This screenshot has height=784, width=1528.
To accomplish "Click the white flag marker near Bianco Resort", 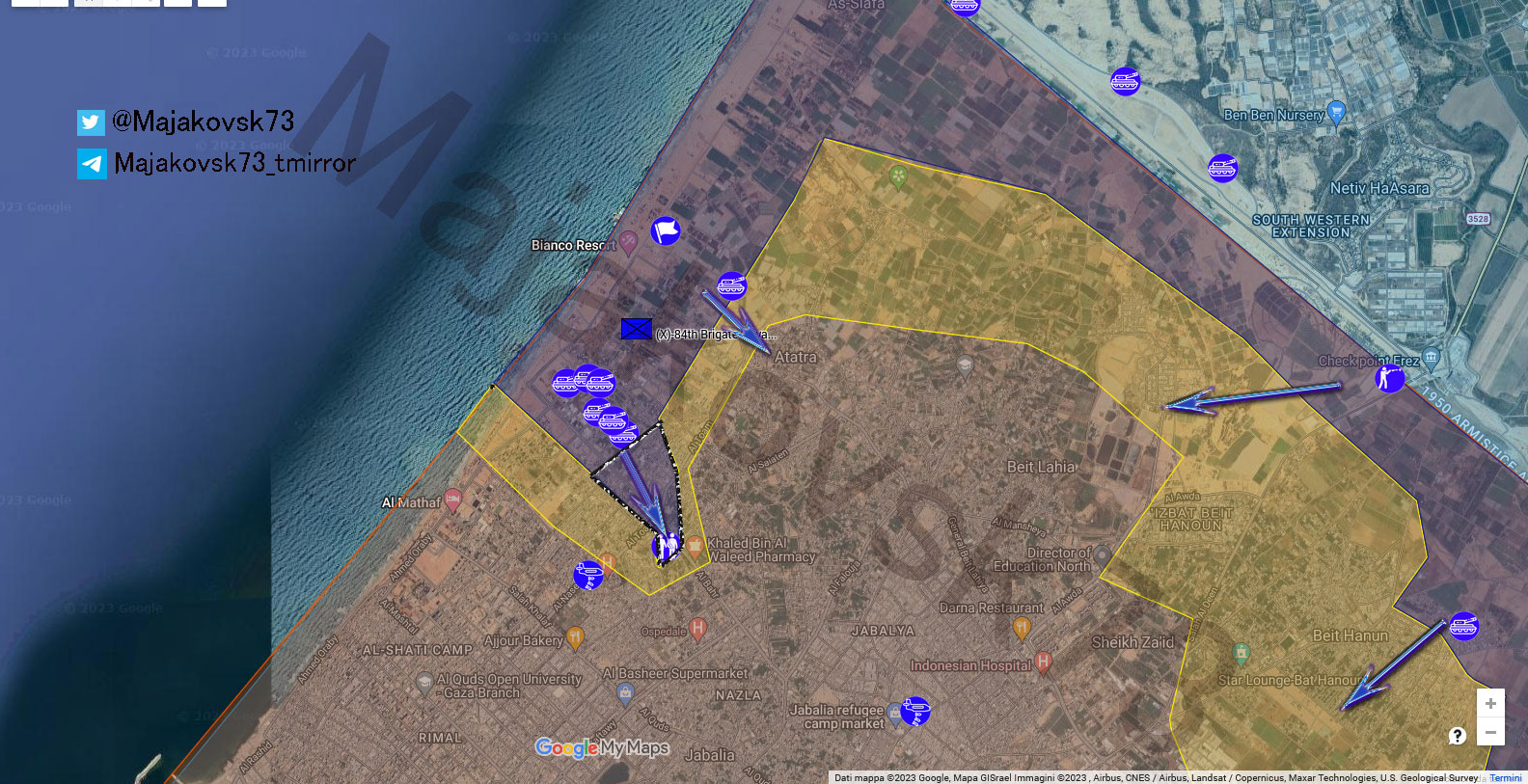I will [666, 231].
